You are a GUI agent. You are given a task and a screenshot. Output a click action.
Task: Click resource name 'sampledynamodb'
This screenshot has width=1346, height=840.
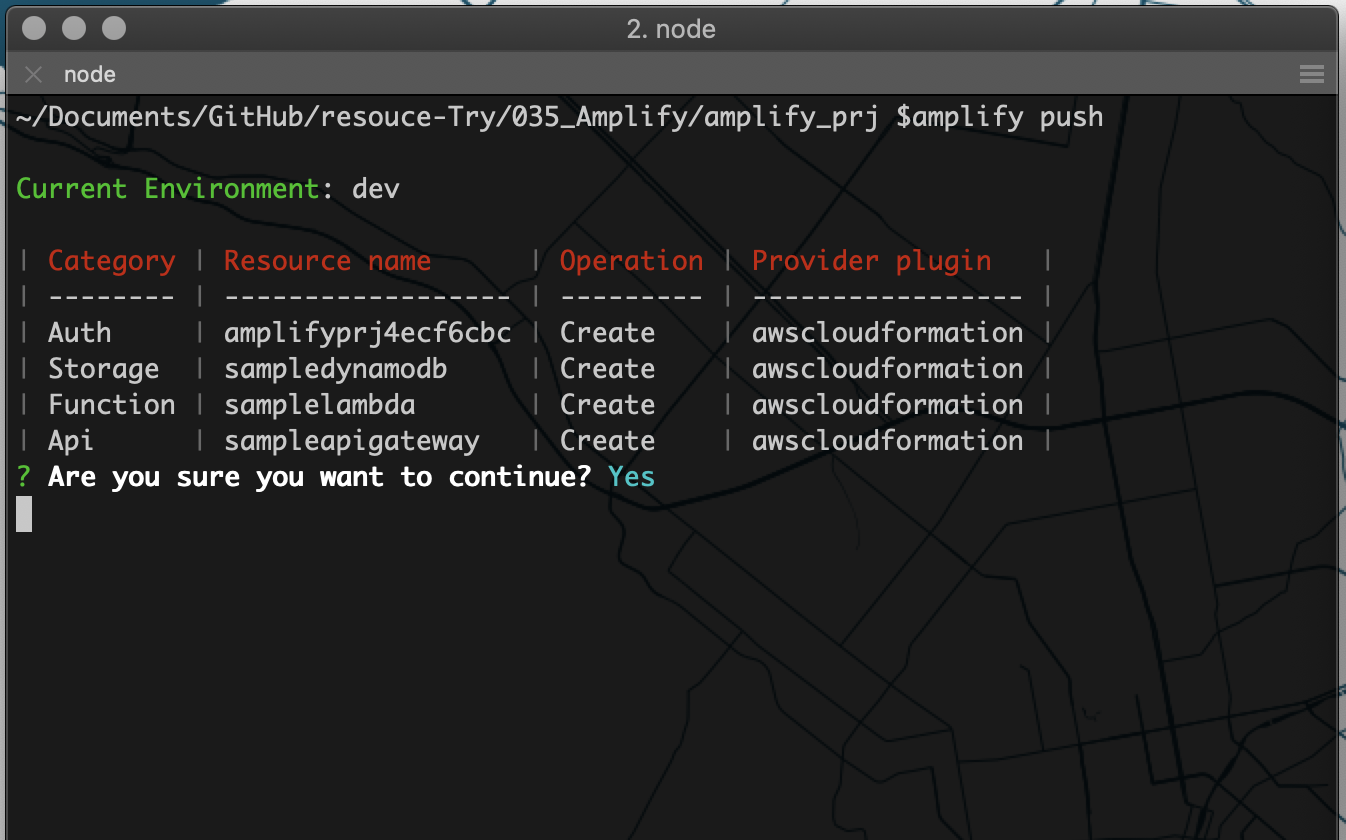(x=336, y=369)
